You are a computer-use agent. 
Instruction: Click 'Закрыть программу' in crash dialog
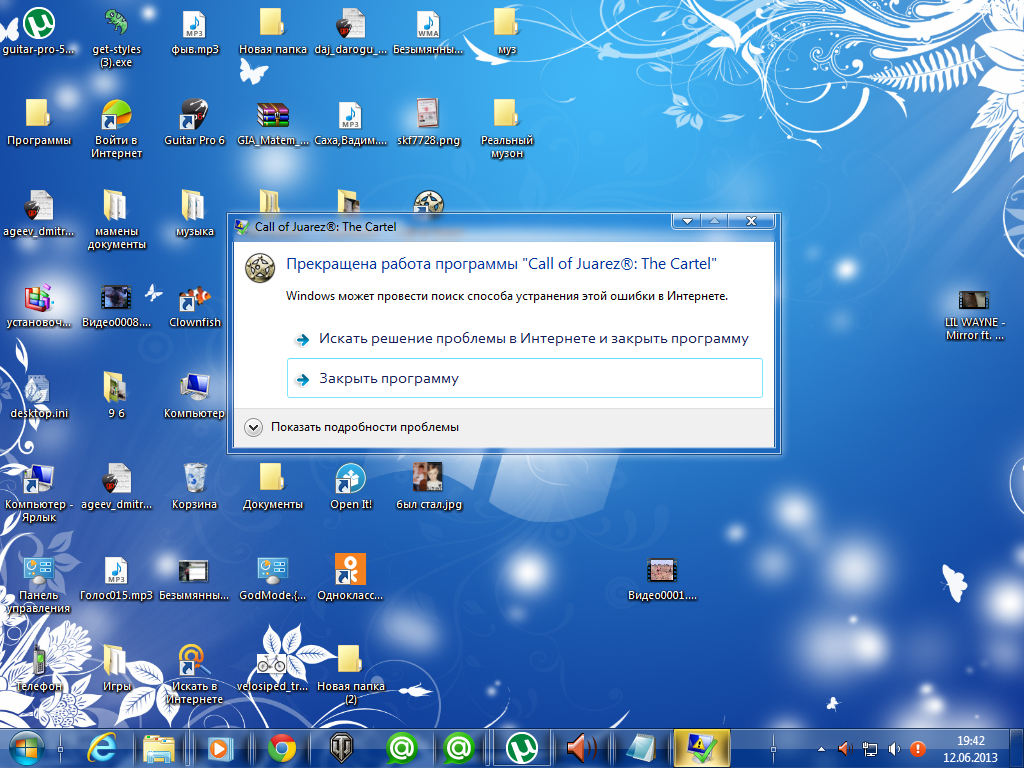tap(524, 378)
